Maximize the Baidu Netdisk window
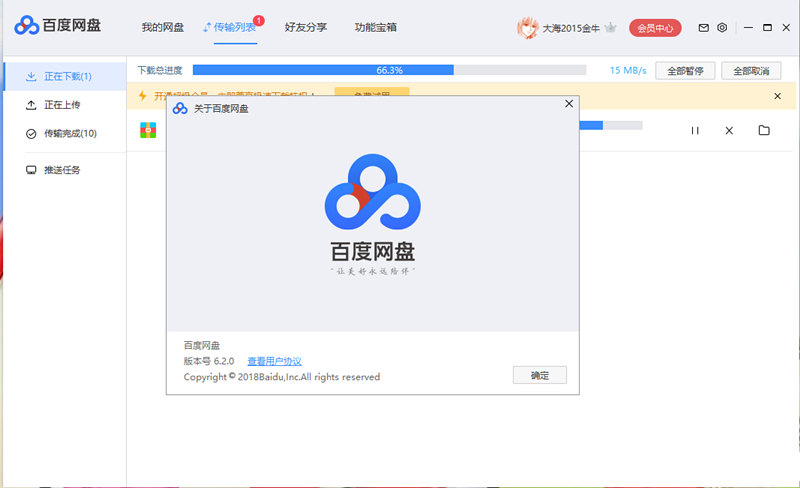 coord(767,28)
